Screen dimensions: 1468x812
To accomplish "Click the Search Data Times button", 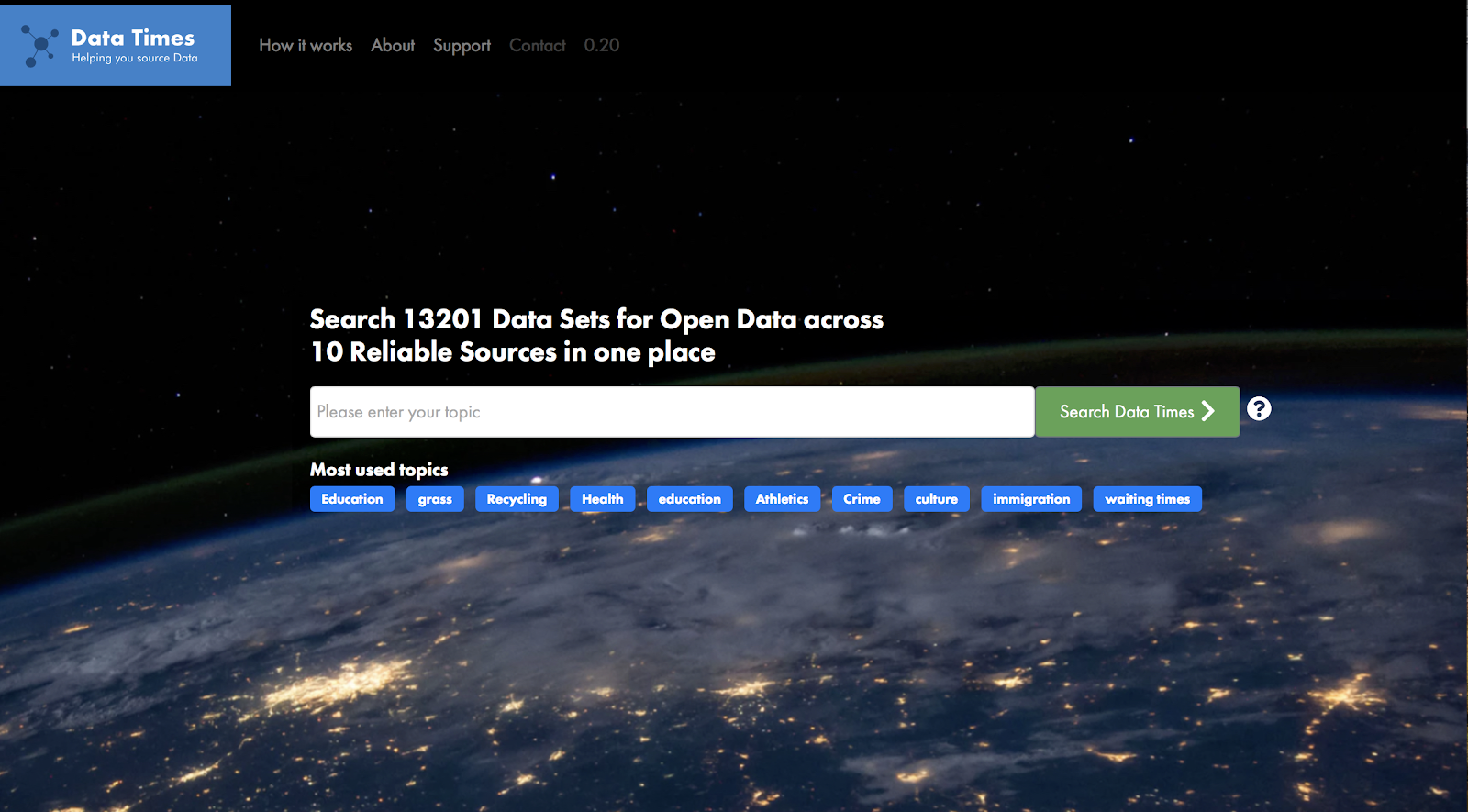I will (1138, 412).
